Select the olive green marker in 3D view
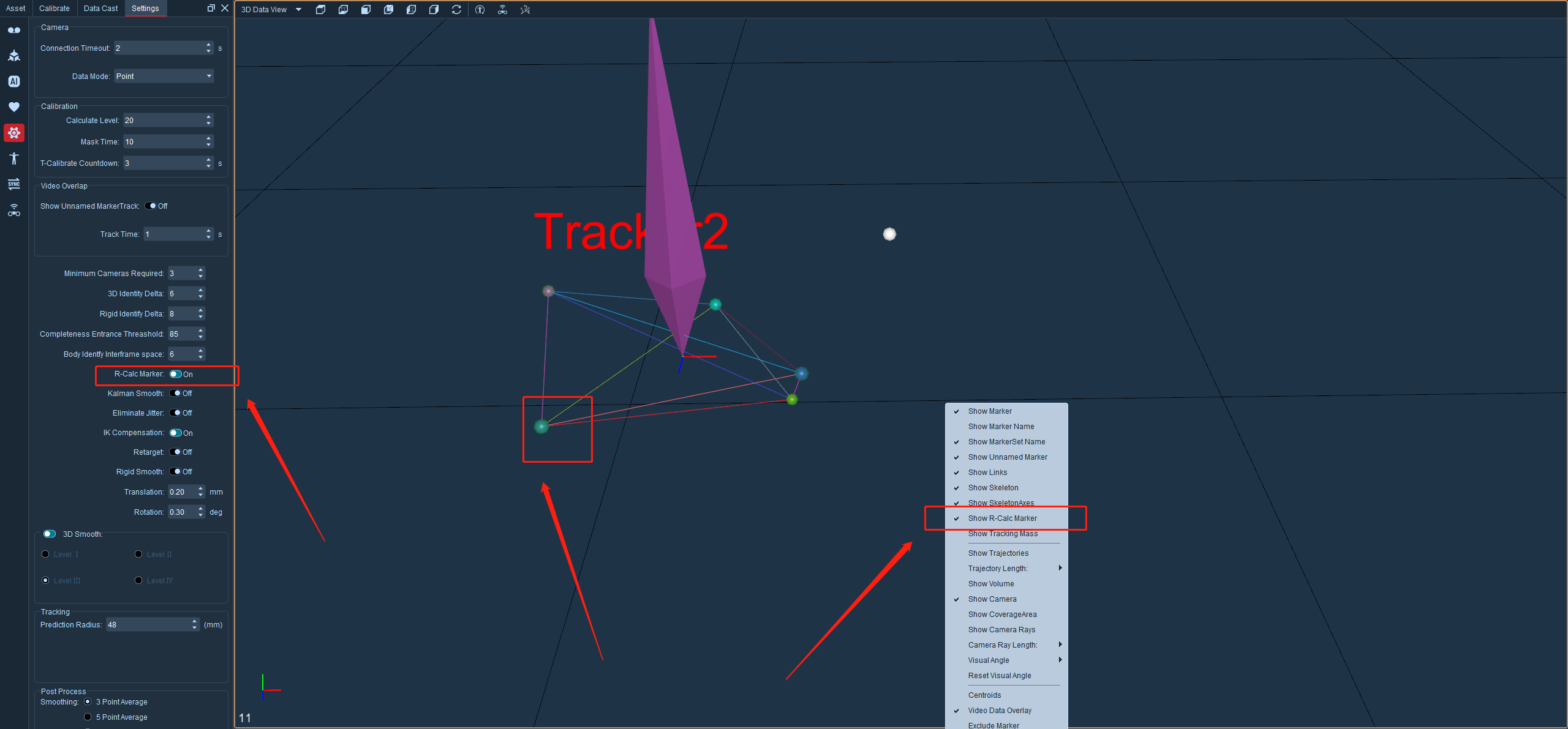The width and height of the screenshot is (1568, 729). [x=792, y=399]
